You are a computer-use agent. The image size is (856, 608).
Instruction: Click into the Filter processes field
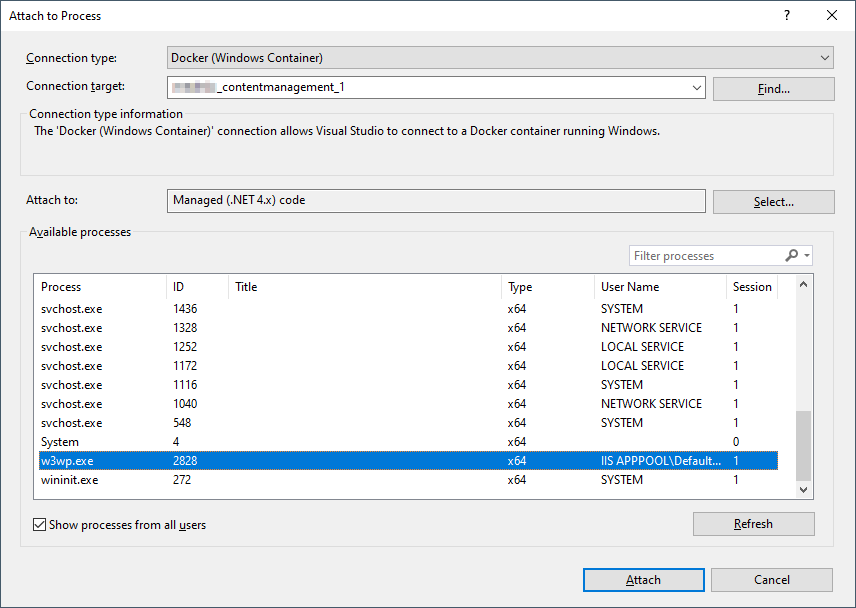[x=707, y=255]
